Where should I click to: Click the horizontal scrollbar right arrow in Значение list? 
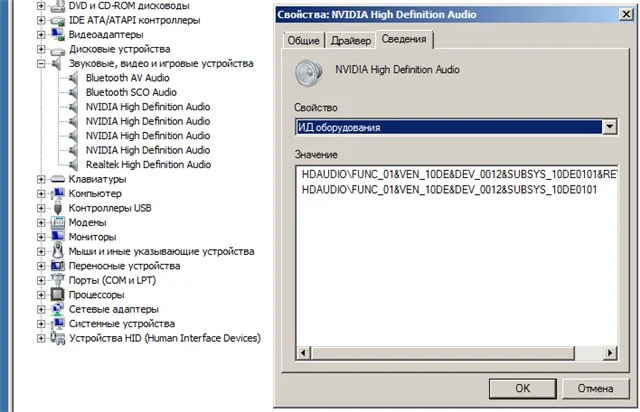[610, 353]
